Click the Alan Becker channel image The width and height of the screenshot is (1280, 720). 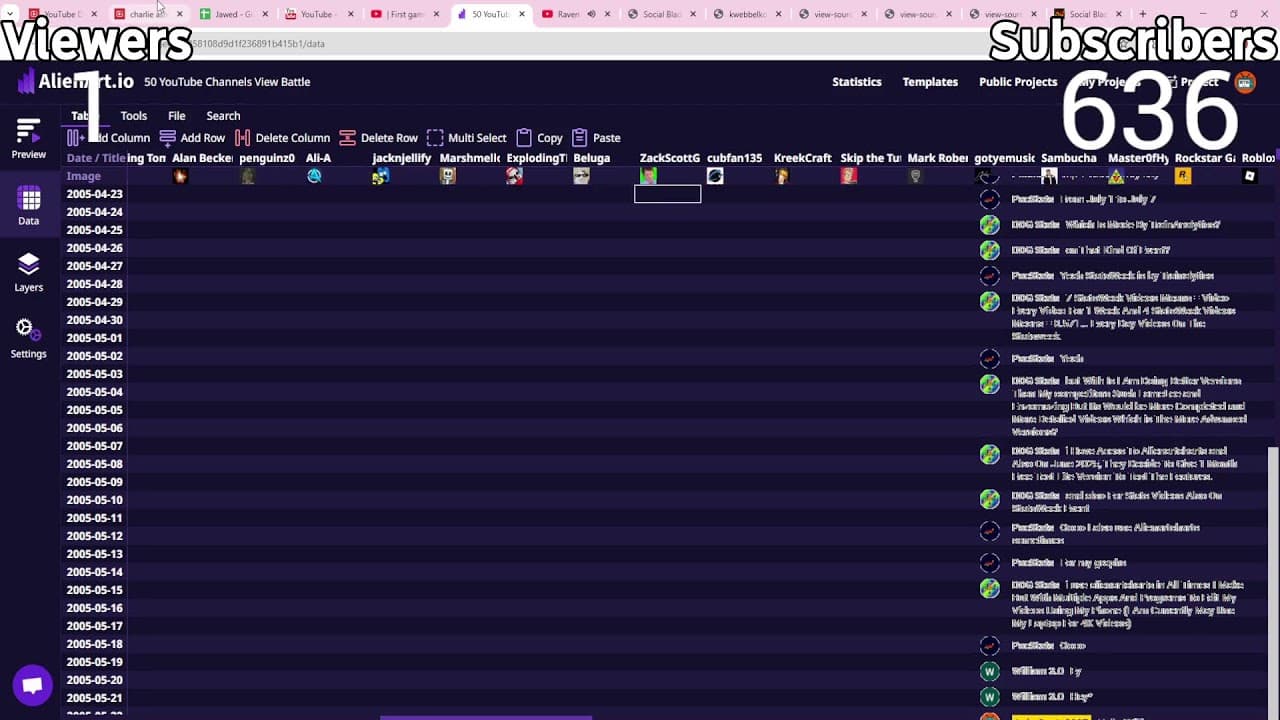point(180,176)
